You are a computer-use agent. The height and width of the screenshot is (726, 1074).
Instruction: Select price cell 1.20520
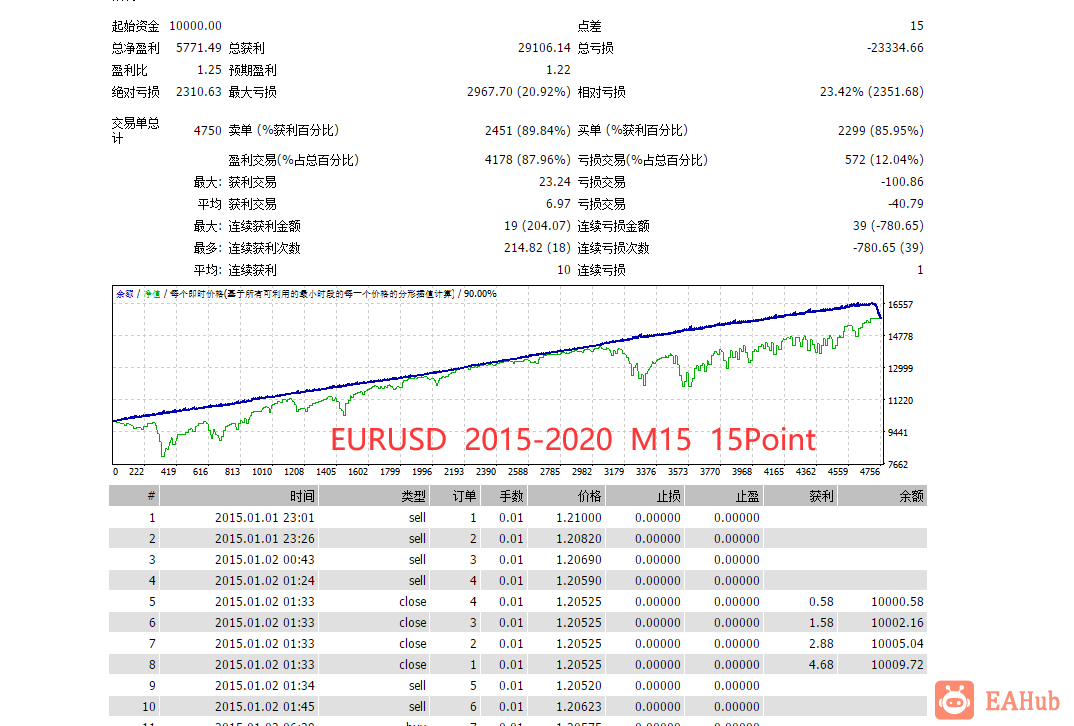[x=579, y=686]
